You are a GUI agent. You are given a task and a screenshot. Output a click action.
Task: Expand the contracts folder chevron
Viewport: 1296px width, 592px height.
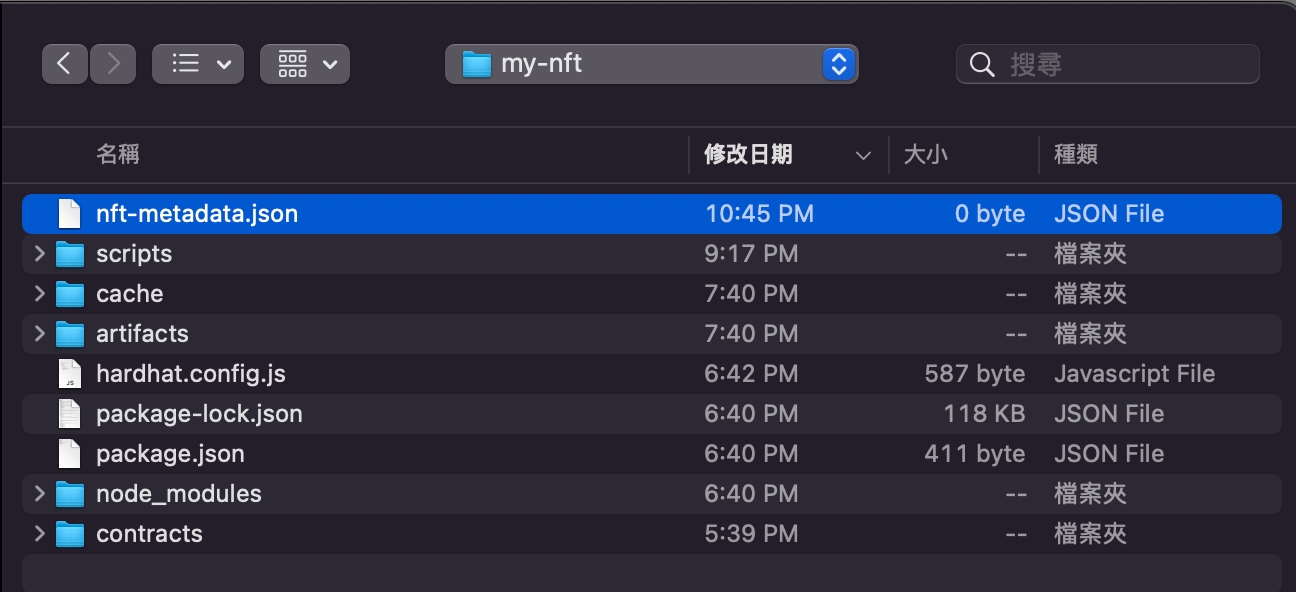click(x=39, y=534)
